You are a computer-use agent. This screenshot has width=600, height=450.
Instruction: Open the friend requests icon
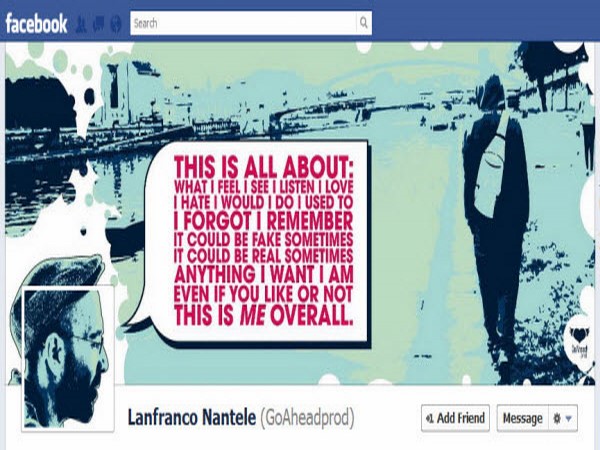(81, 24)
